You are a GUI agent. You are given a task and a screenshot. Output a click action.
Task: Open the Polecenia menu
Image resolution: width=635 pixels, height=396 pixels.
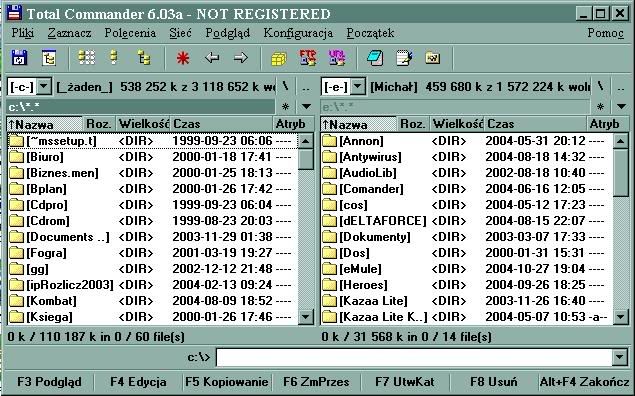(x=130, y=33)
